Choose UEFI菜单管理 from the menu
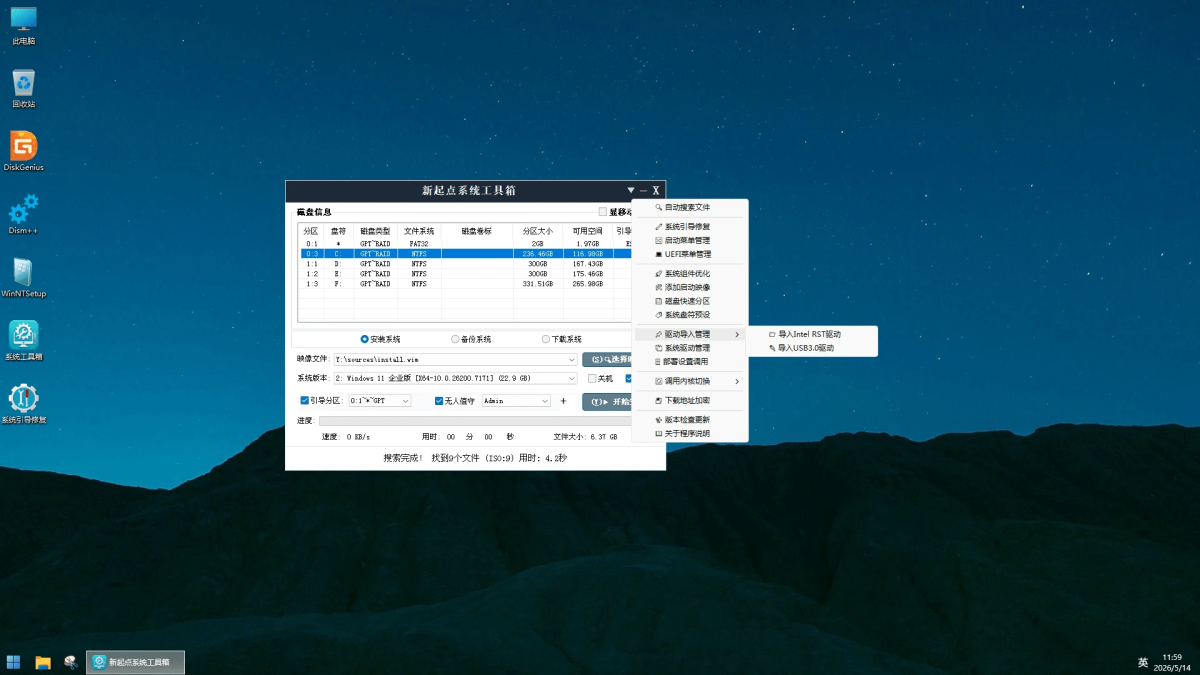Image resolution: width=1200 pixels, height=675 pixels. (690, 254)
